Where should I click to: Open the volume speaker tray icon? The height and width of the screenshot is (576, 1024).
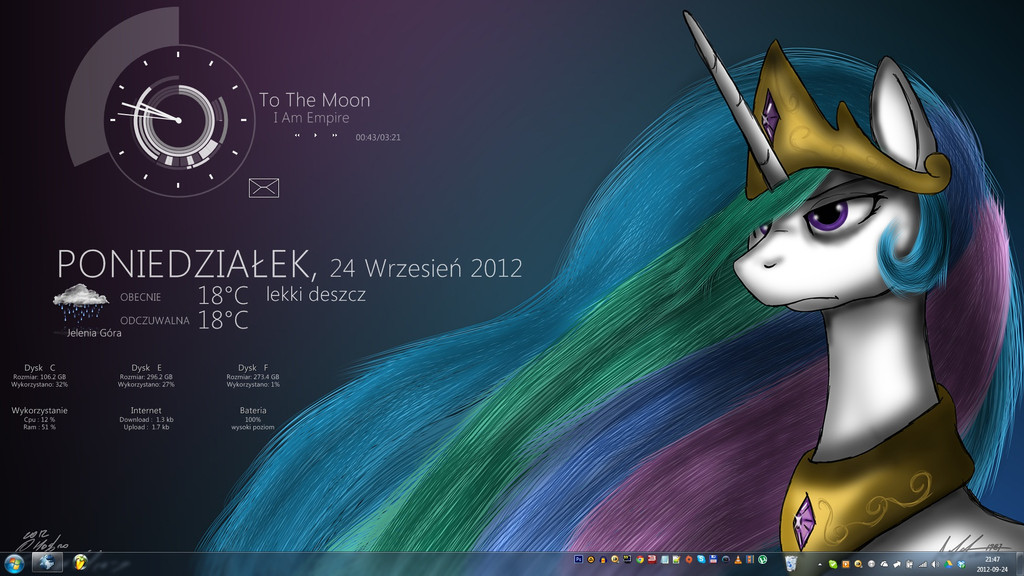pyautogui.click(x=935, y=564)
